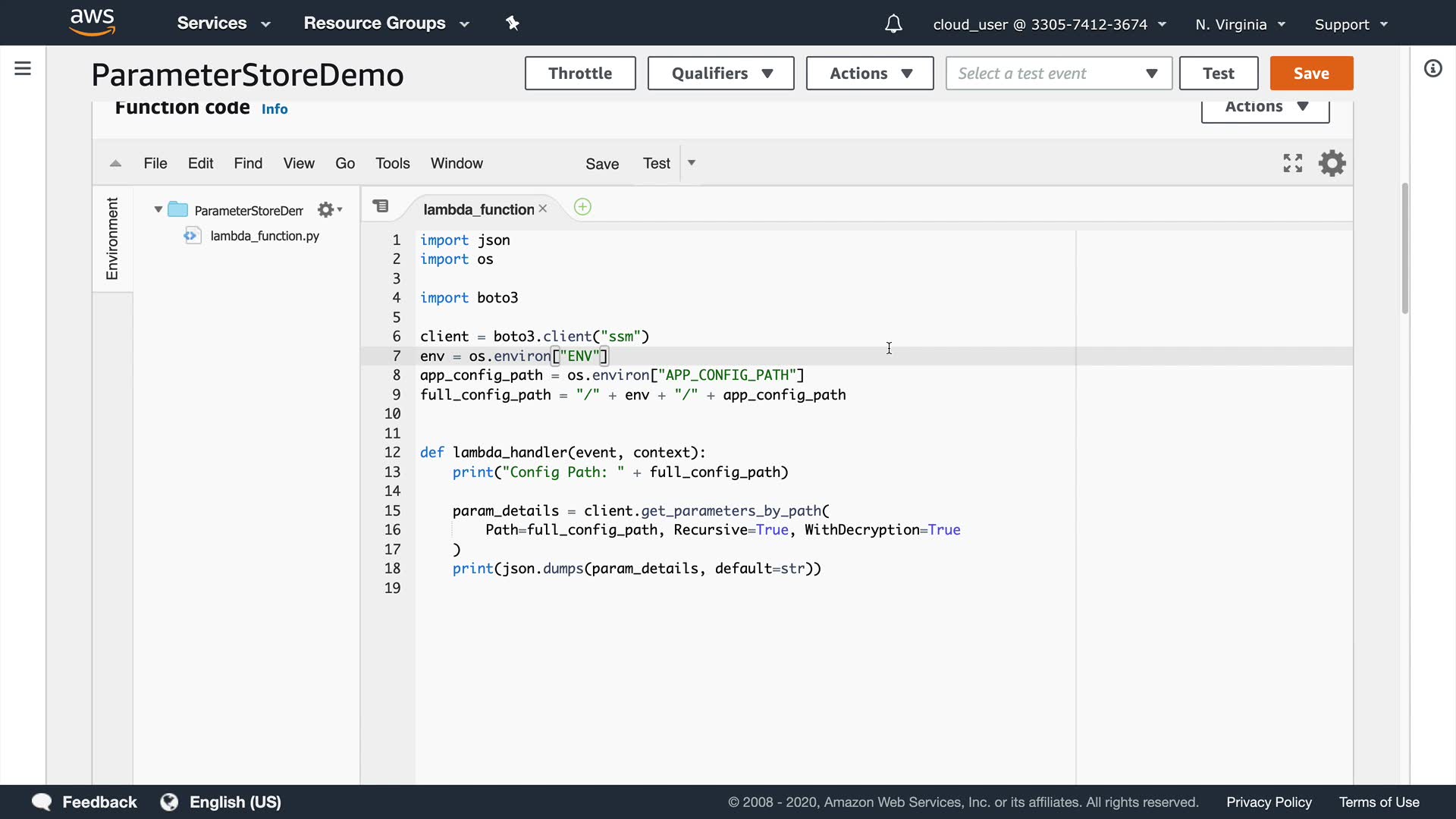This screenshot has width=1456, height=819.
Task: Click the info circle icon at right
Action: click(1432, 69)
